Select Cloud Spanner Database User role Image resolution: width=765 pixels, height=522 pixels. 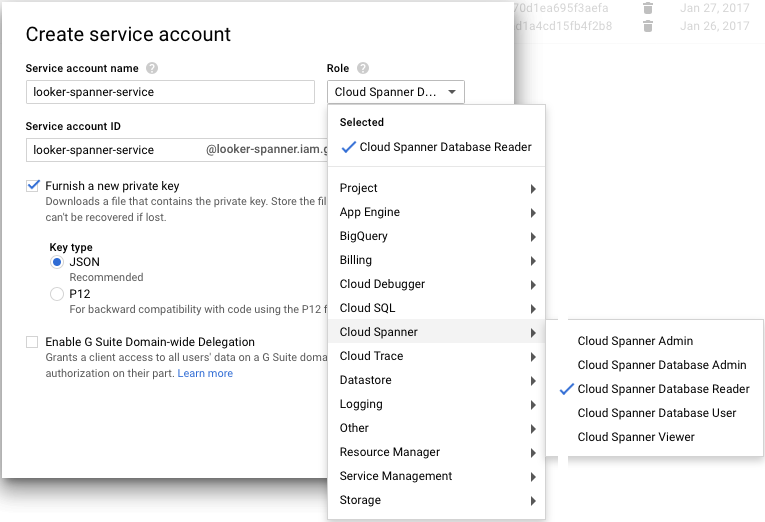(657, 413)
